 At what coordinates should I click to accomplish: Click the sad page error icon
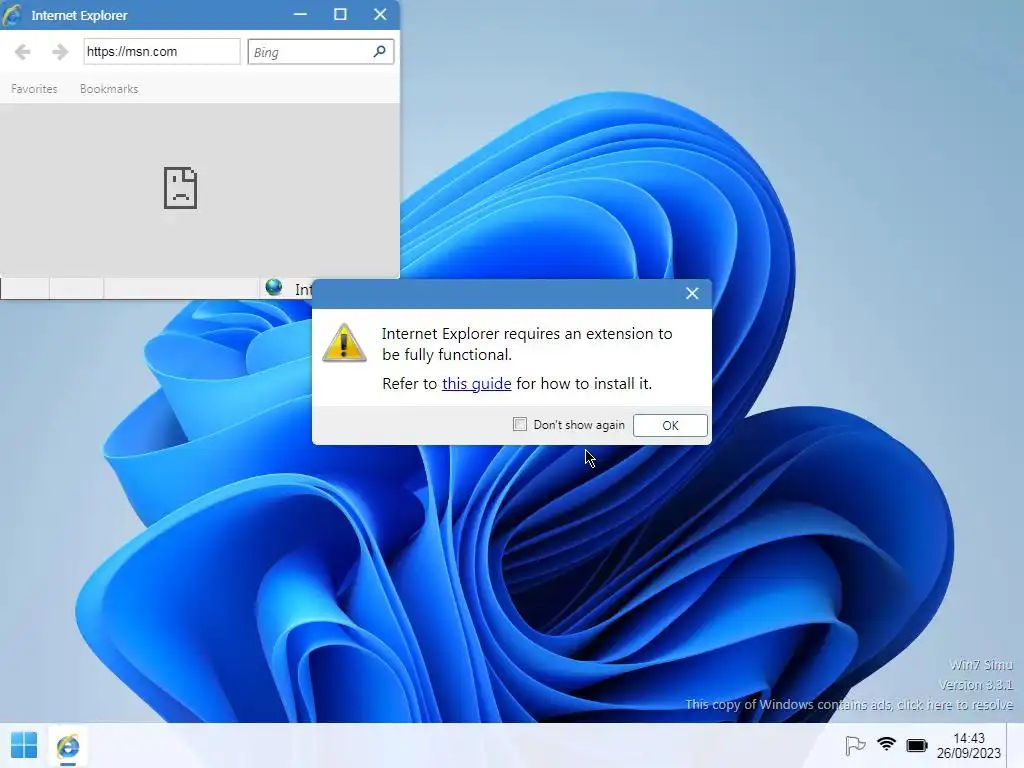[x=180, y=188]
